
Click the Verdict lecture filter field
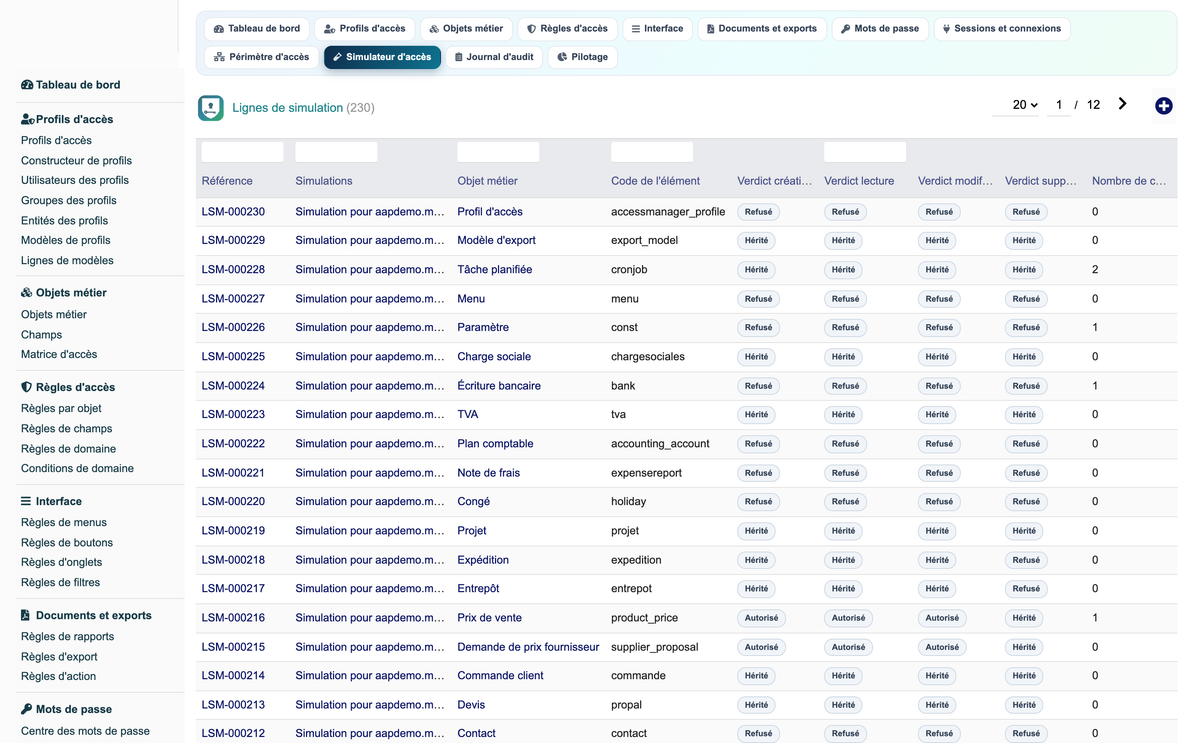click(866, 152)
